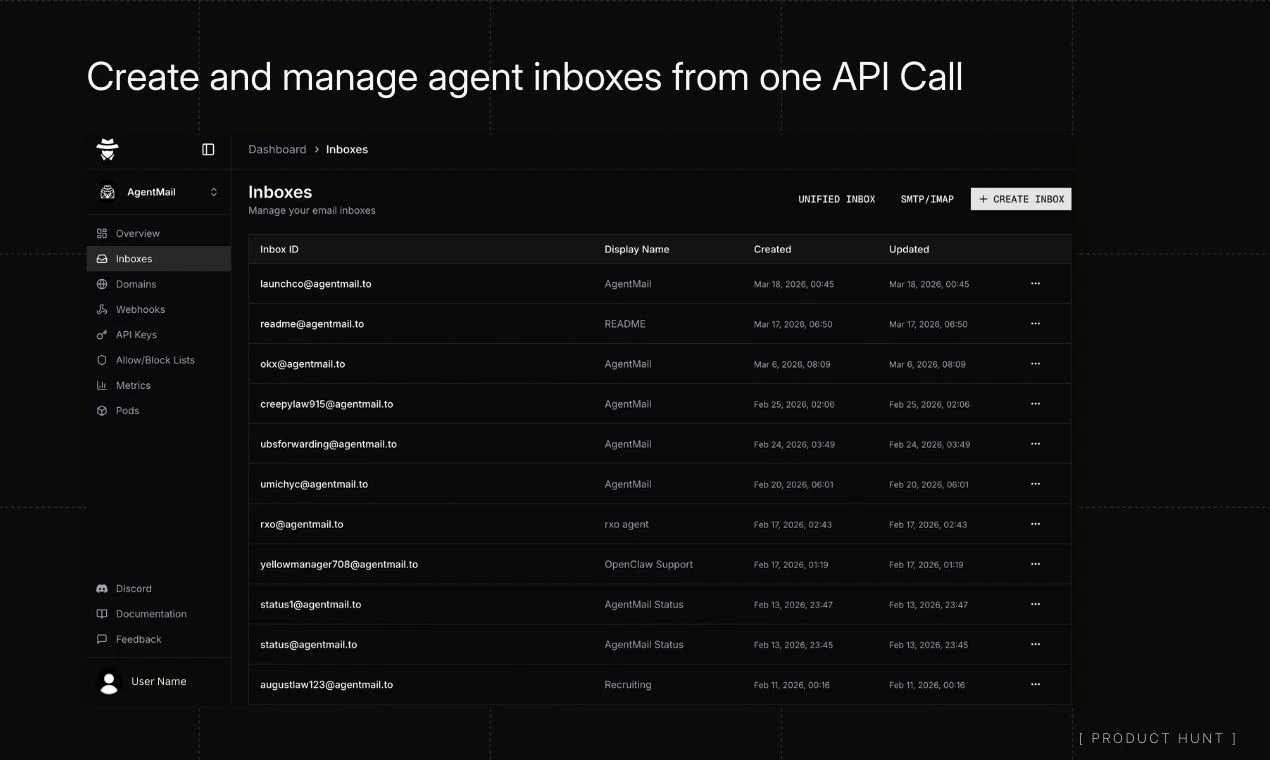Toggle the sidebar collapse control
Image resolution: width=1270 pixels, height=760 pixels.
(x=208, y=148)
